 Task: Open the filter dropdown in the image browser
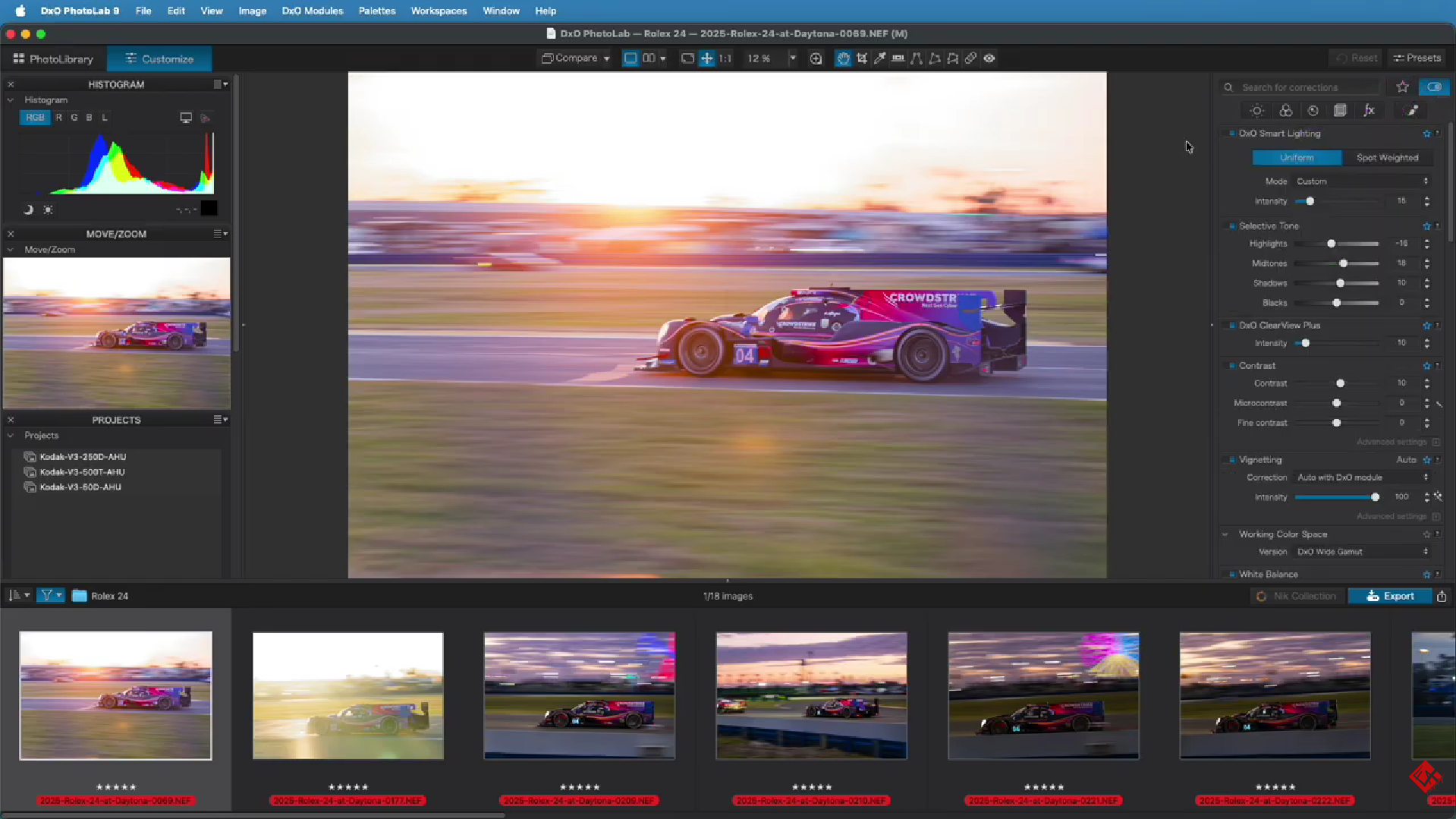pyautogui.click(x=51, y=596)
